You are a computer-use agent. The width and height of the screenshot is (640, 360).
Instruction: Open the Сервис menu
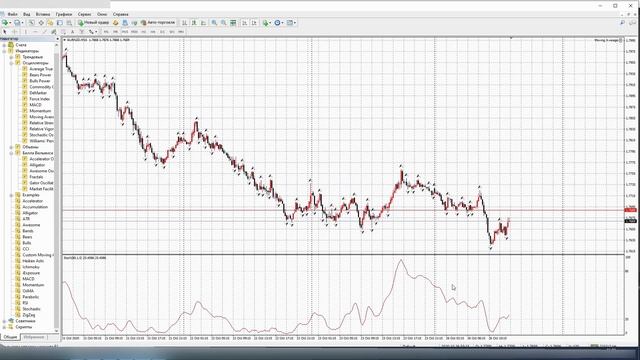tap(84, 14)
